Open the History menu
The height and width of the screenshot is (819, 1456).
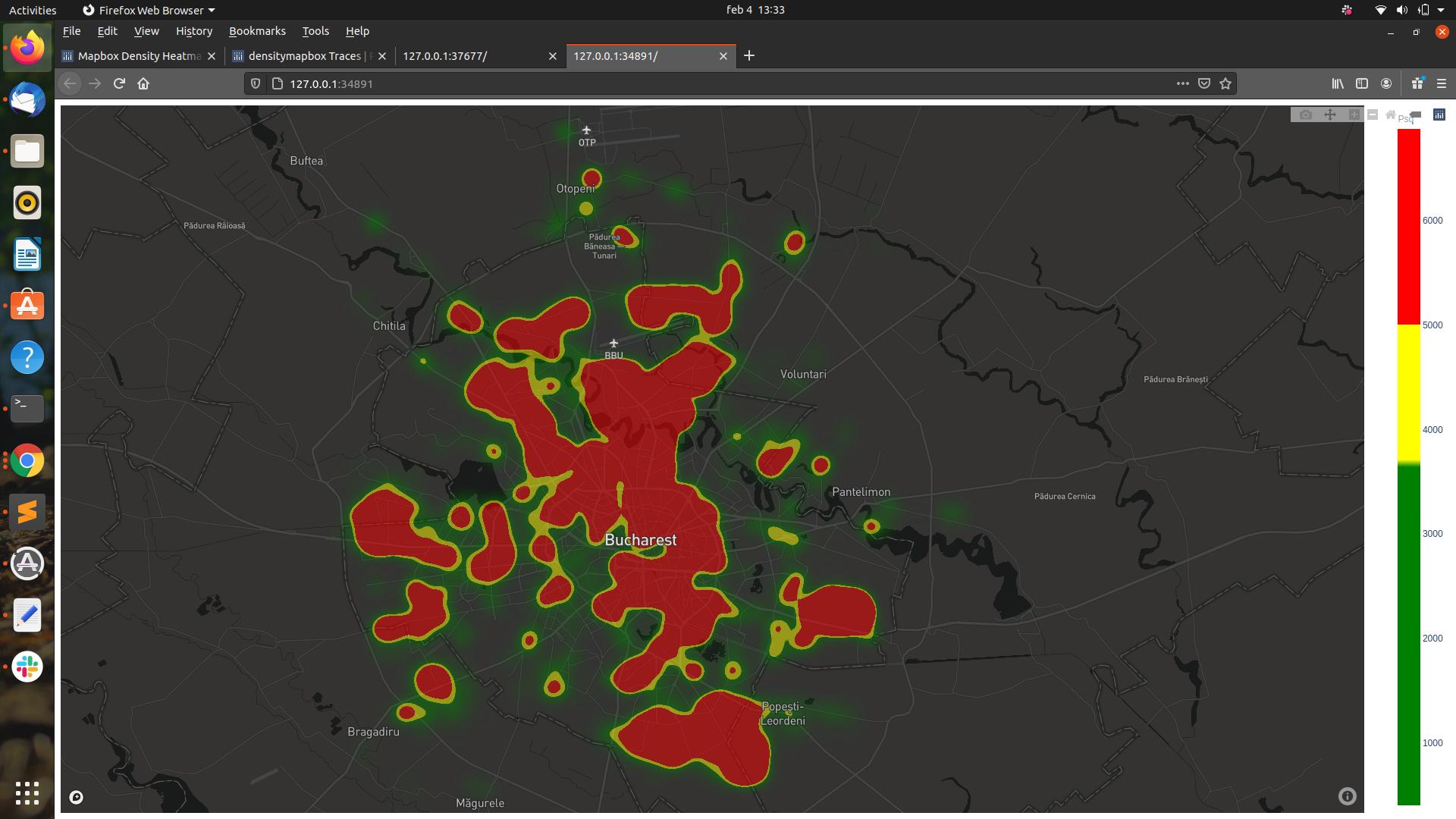(x=193, y=31)
